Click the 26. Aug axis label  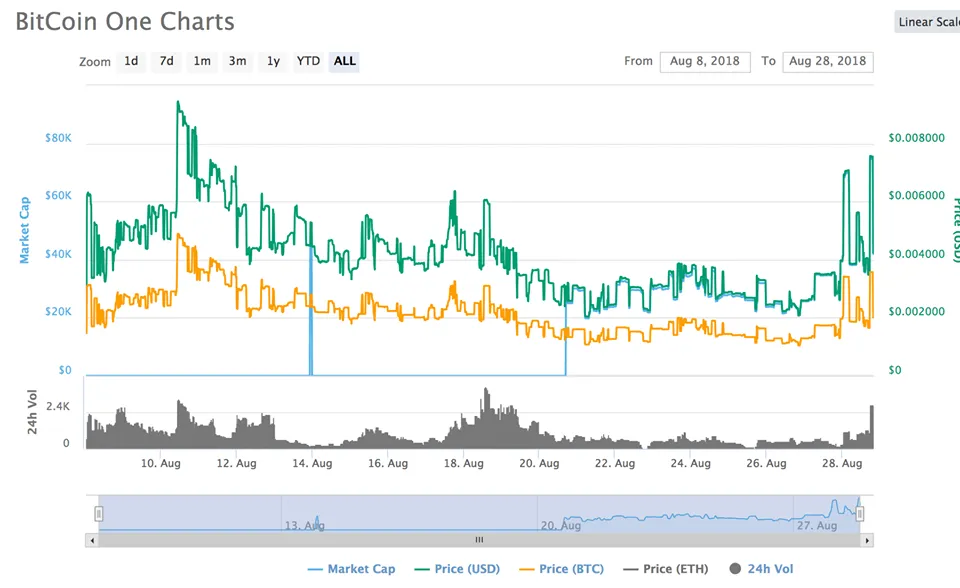click(x=766, y=464)
